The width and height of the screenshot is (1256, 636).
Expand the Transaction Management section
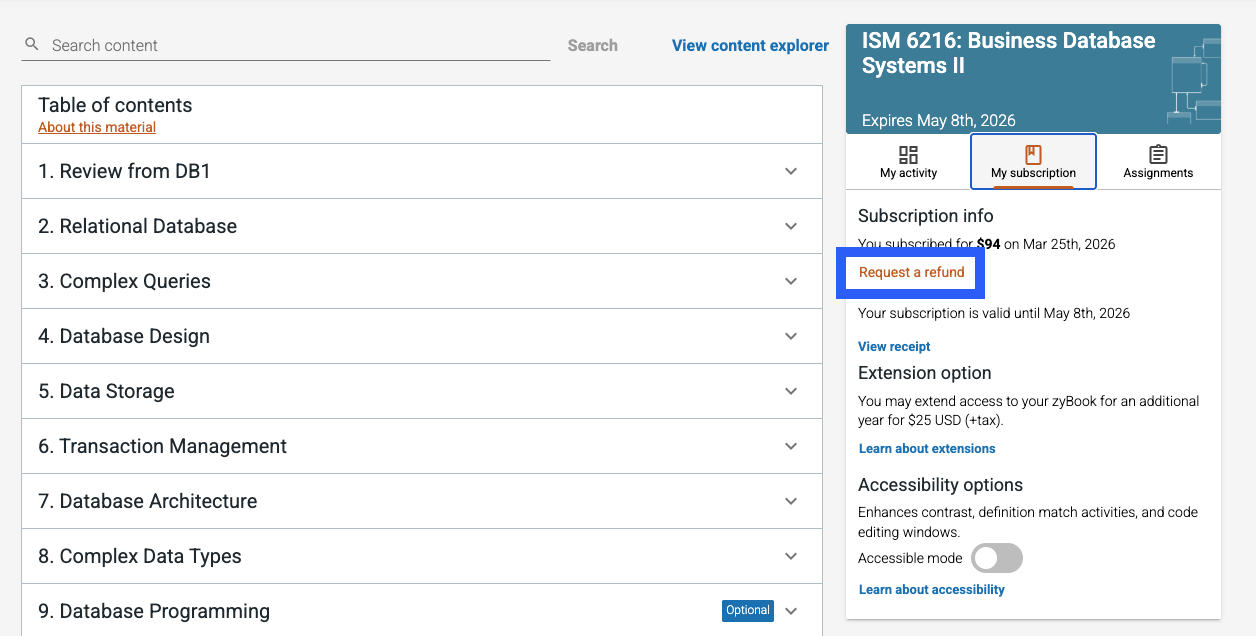pyautogui.click(x=421, y=446)
